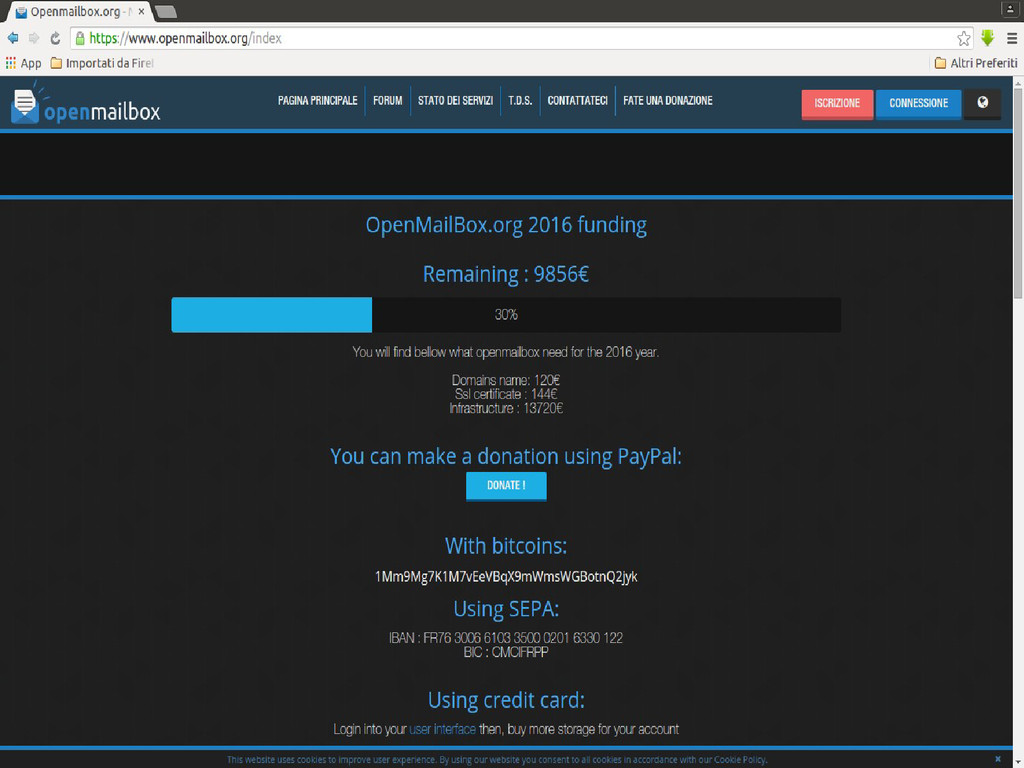This screenshot has height=768, width=1024.
Task: Click the browser forward arrow
Action: [33, 39]
